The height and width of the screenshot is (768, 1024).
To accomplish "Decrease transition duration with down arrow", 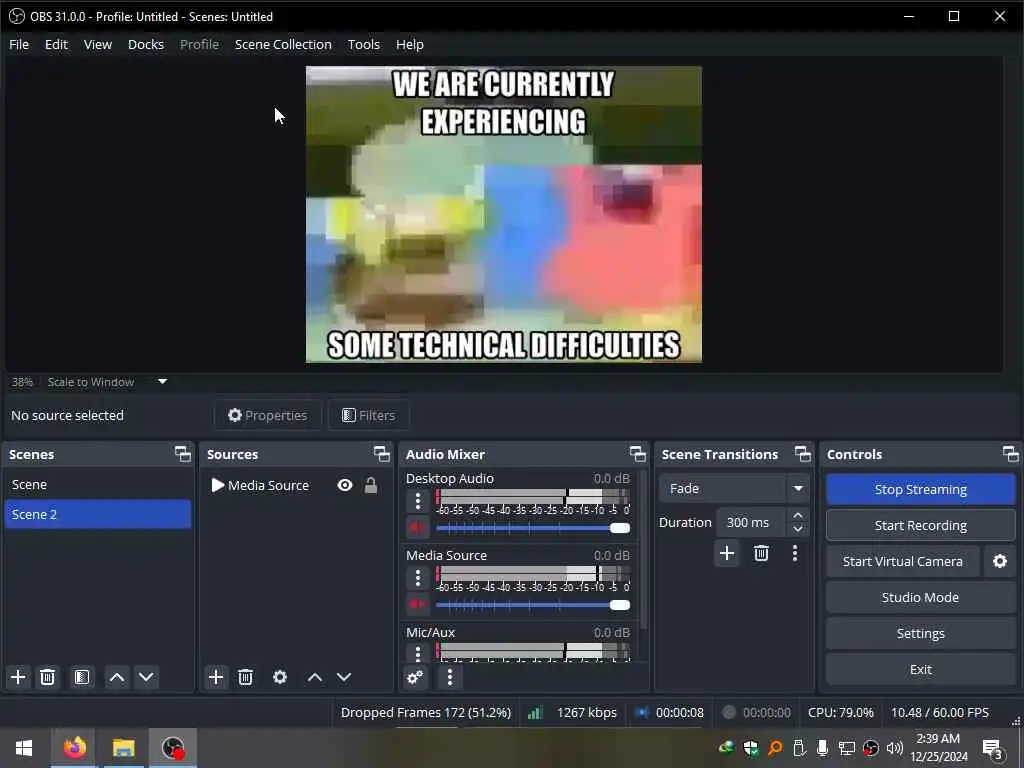I will (x=797, y=529).
